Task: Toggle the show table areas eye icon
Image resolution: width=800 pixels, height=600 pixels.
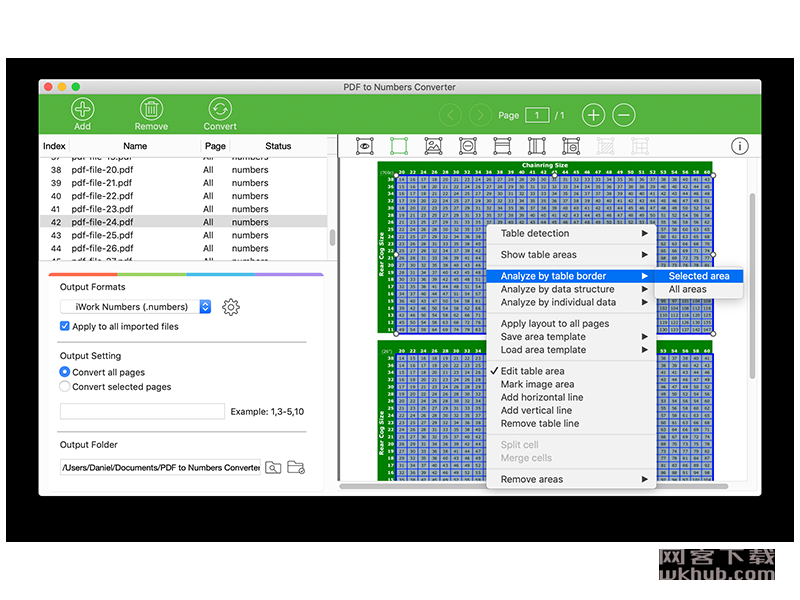Action: [365, 146]
